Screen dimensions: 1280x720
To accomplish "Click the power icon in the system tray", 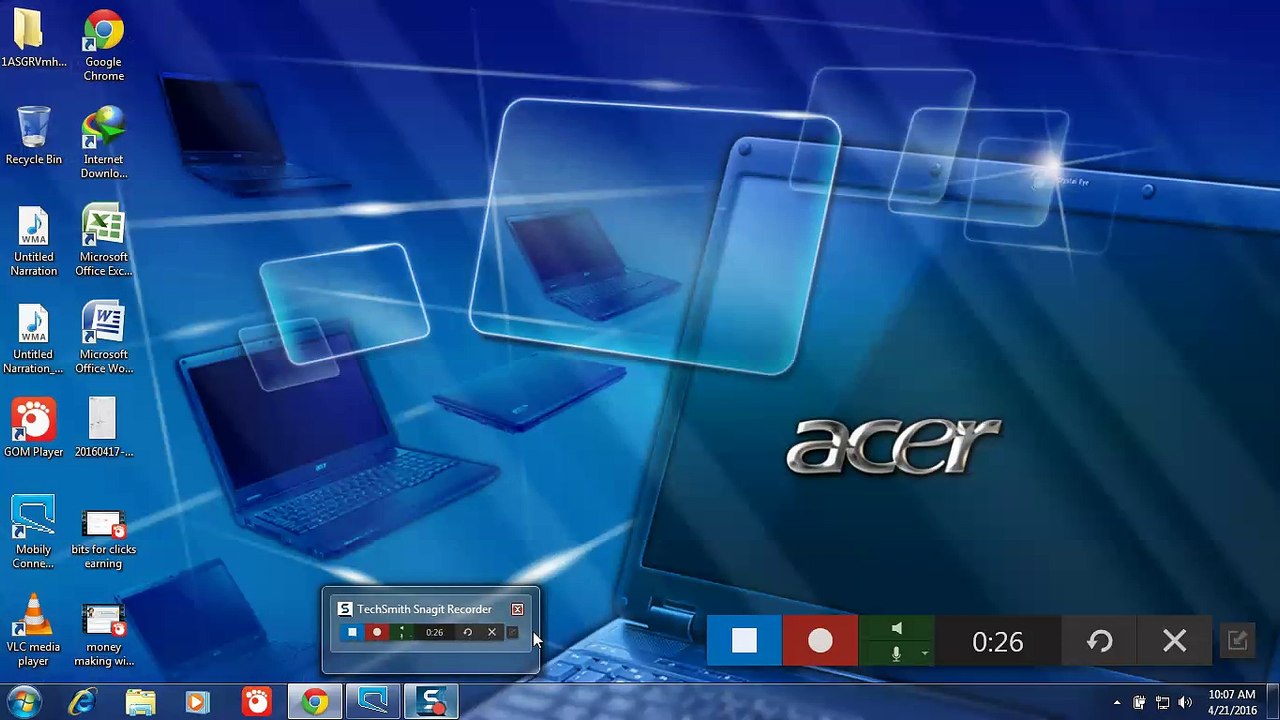I will coord(1139,703).
